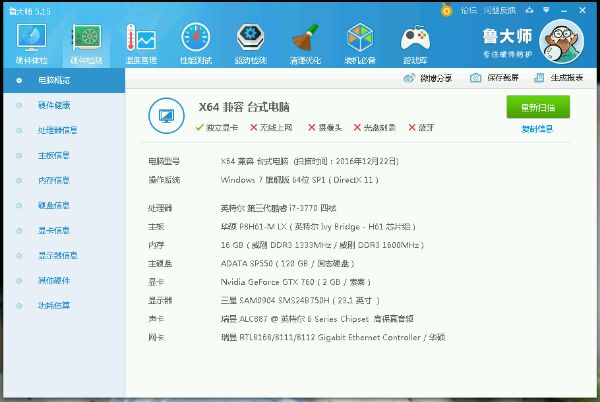This screenshot has height=402, width=600.
Task: Click 保存截屏 save screenshot
Action: 494,78
